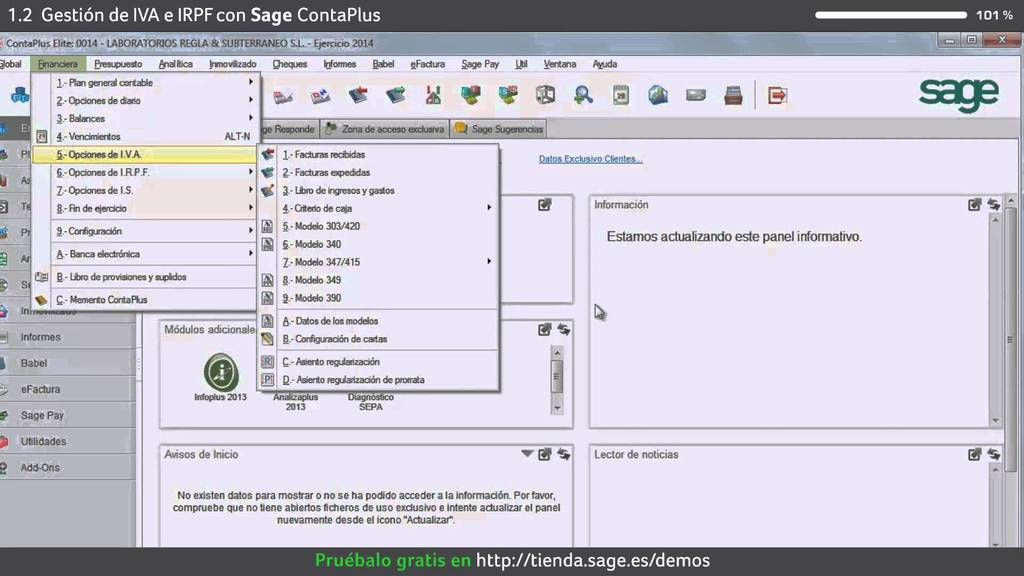Click the blue S stacked cubes toolbar icon
Image resolution: width=1024 pixels, height=576 pixels.
508,95
